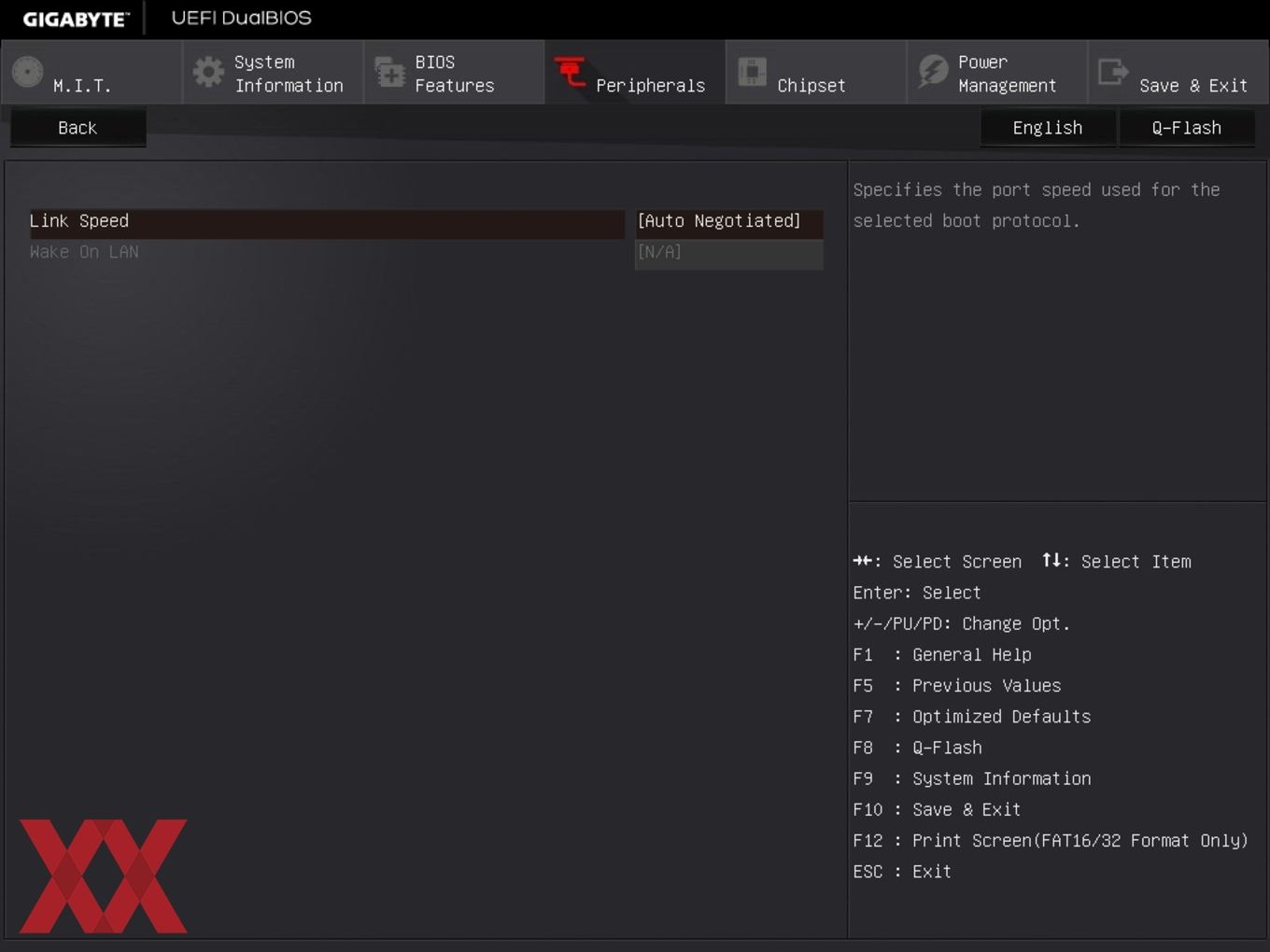Click the red Peripherals plug icon

coord(570,72)
